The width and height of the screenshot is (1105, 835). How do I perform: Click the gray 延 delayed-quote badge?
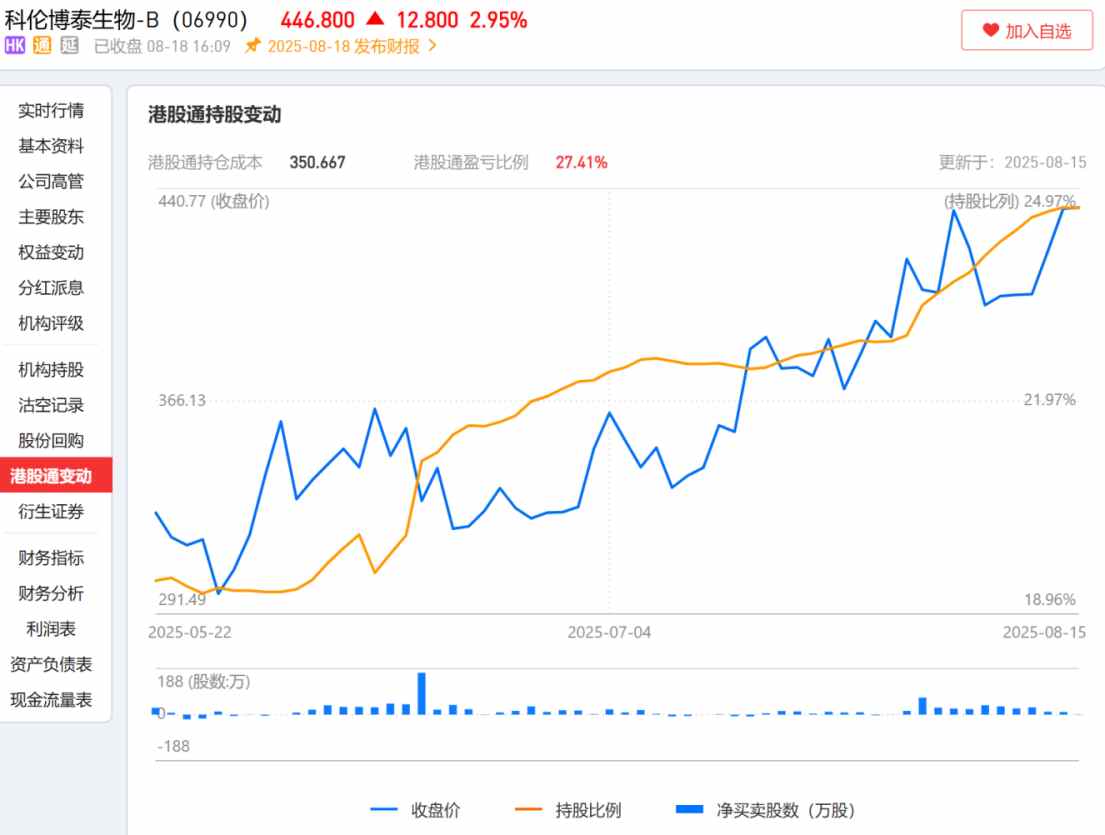point(69,46)
